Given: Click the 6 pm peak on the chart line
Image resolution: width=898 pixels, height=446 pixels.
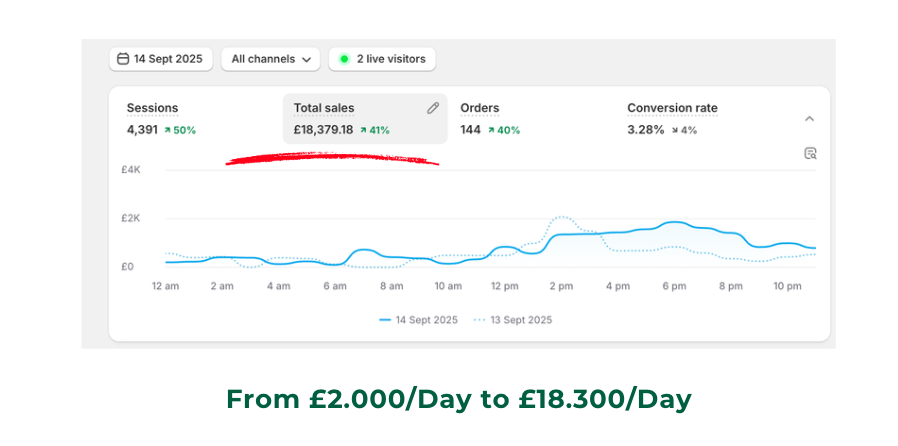Looking at the screenshot, I should [676, 223].
